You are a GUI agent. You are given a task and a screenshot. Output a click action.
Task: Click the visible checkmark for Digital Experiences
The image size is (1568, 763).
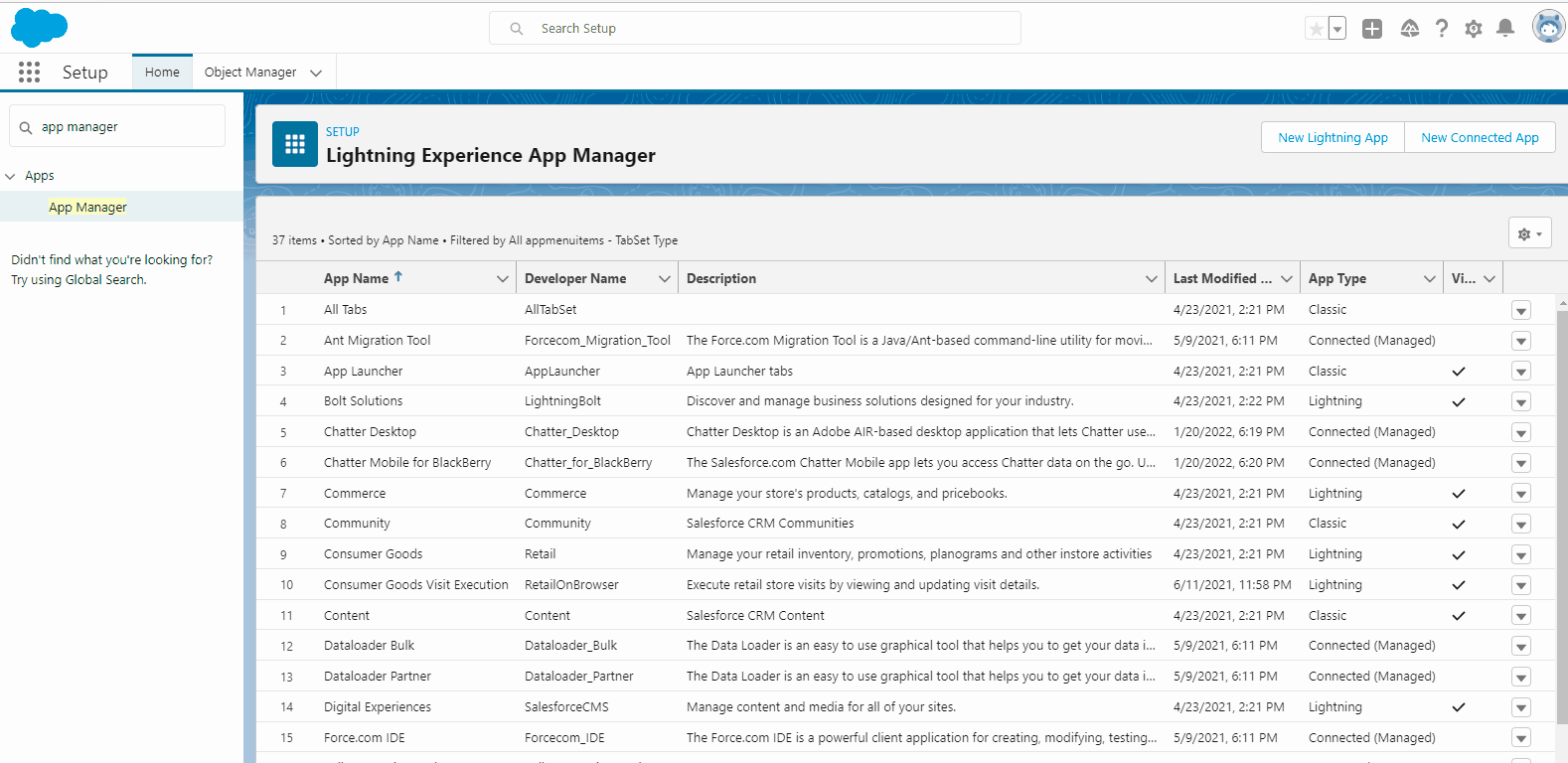coord(1459,707)
